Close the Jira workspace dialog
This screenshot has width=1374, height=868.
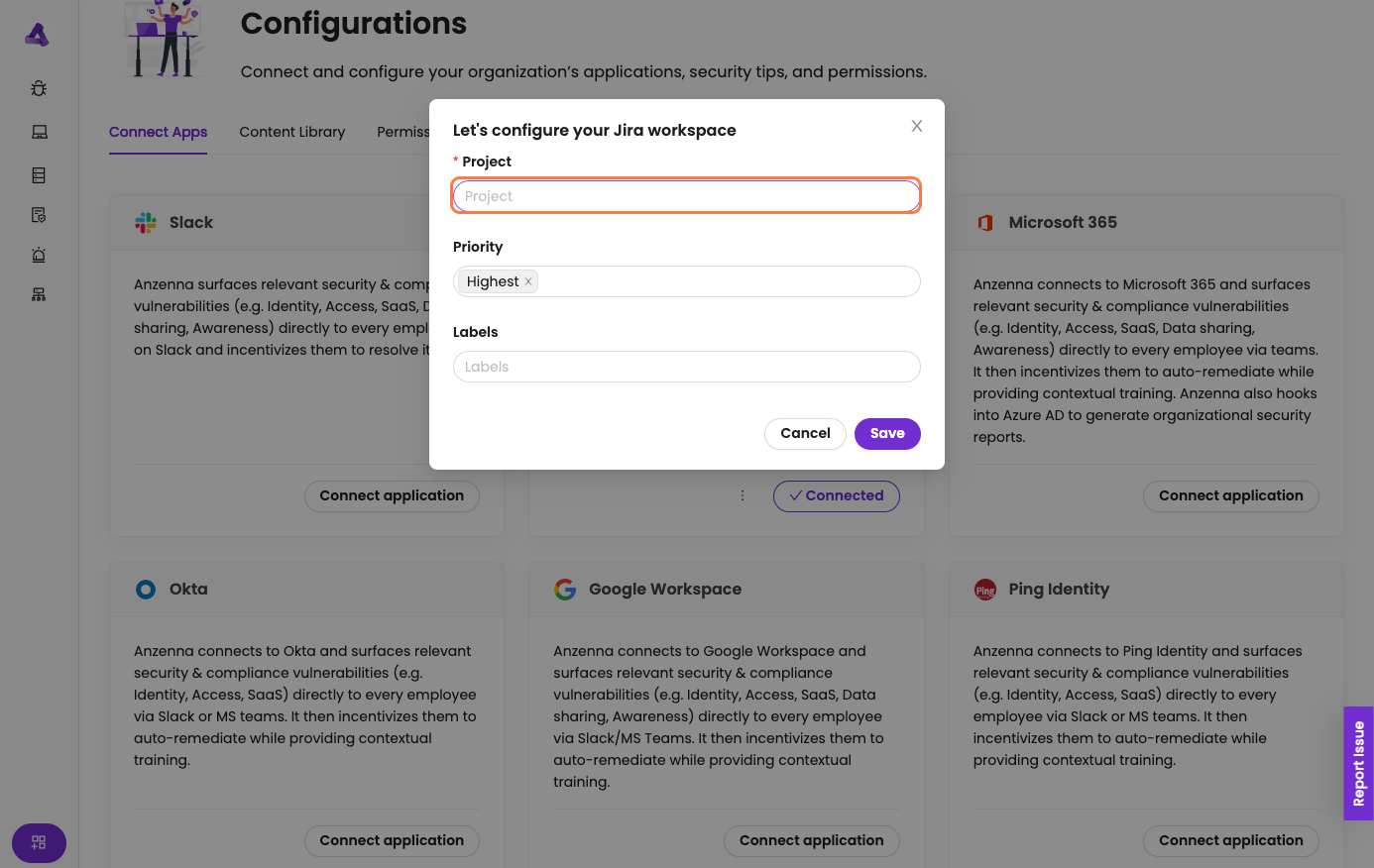[x=917, y=126]
